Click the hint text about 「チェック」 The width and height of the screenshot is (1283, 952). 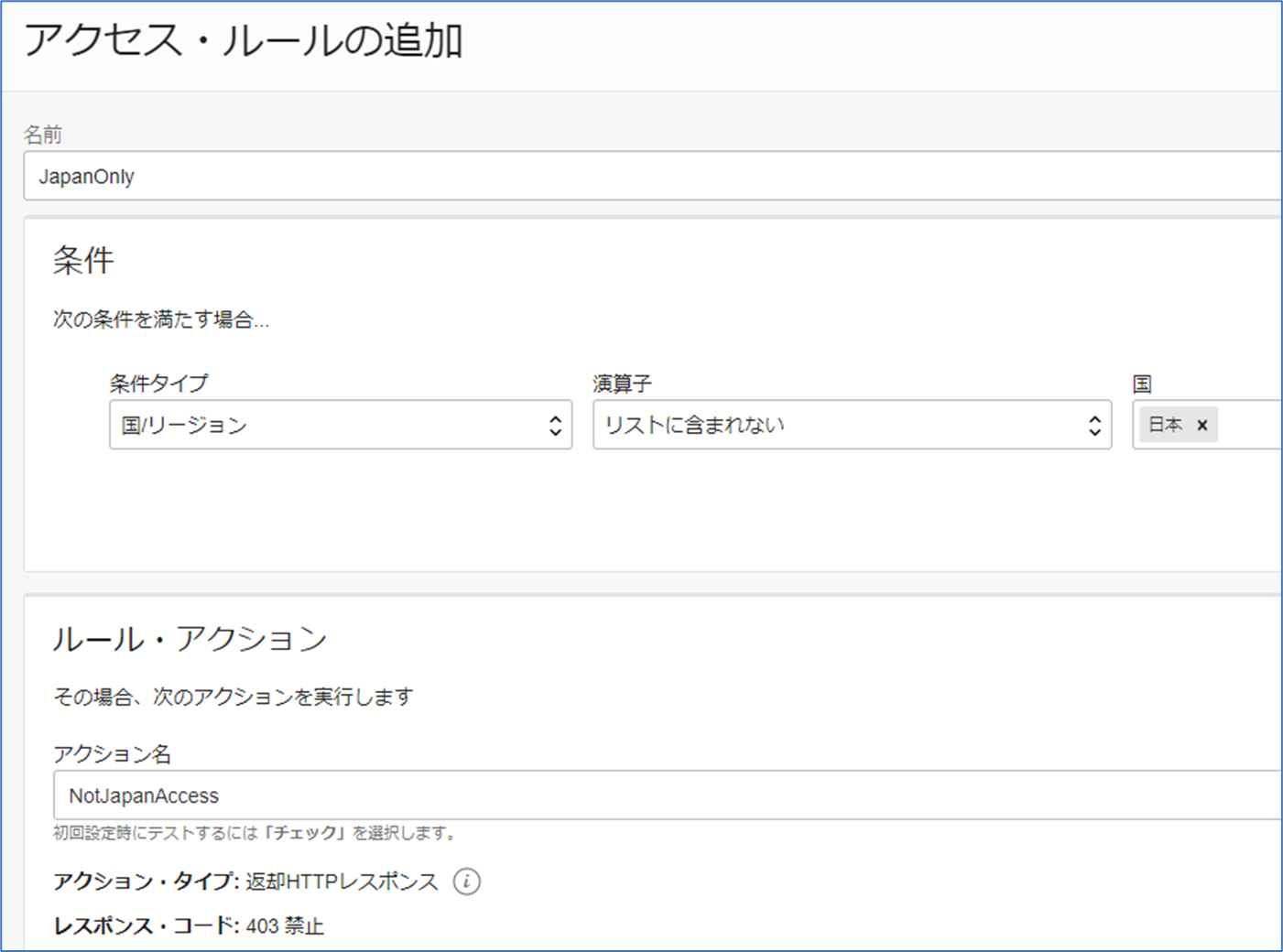click(256, 833)
